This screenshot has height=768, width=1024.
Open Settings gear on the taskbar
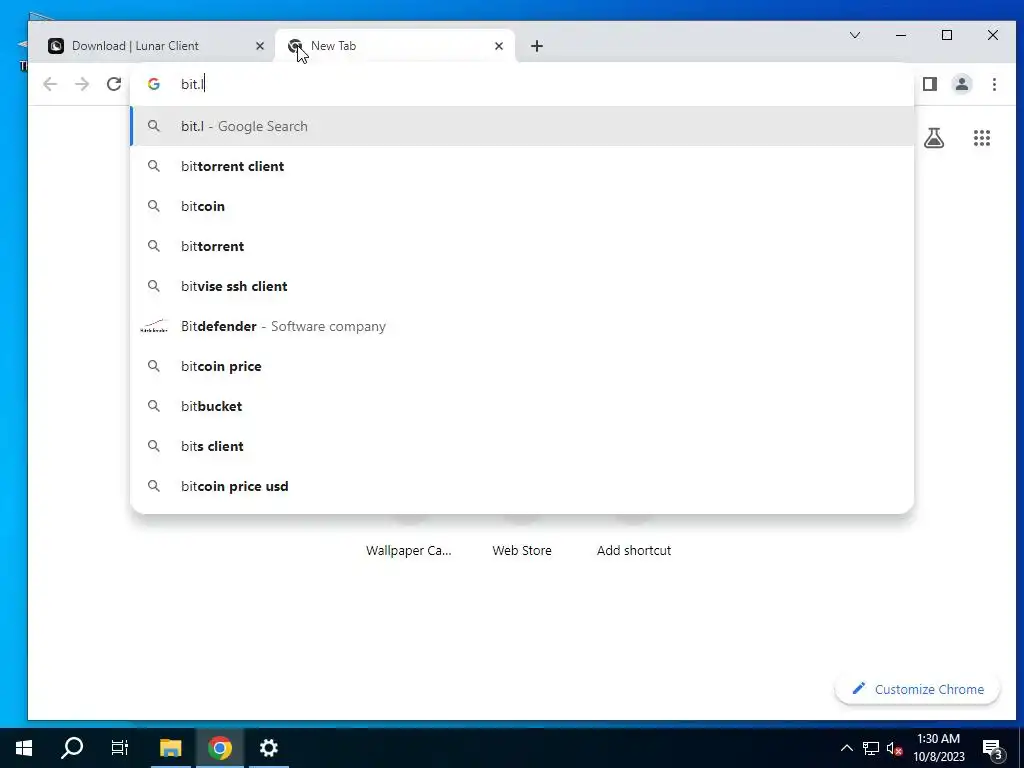268,748
